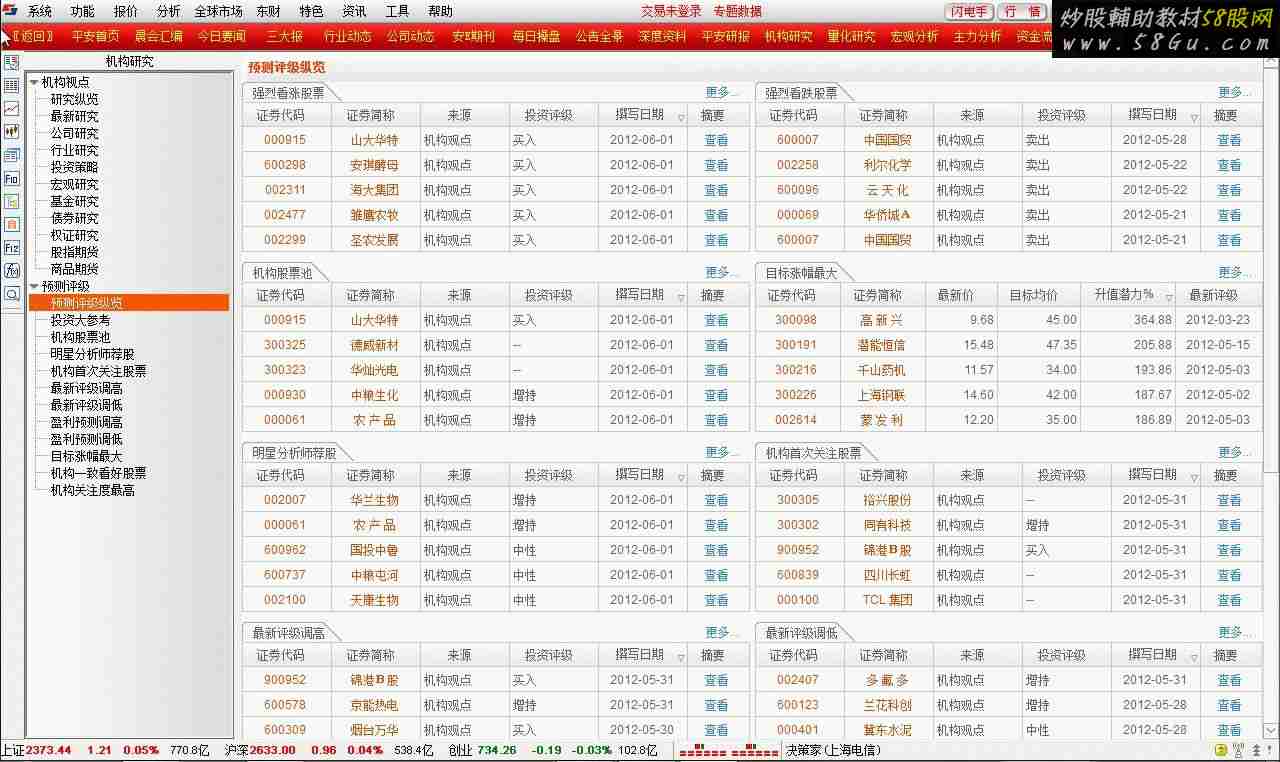Image resolution: width=1280 pixels, height=762 pixels.
Task: Sort 强烈看涨股票 table by 撰写日期 arrow
Action: tap(681, 117)
